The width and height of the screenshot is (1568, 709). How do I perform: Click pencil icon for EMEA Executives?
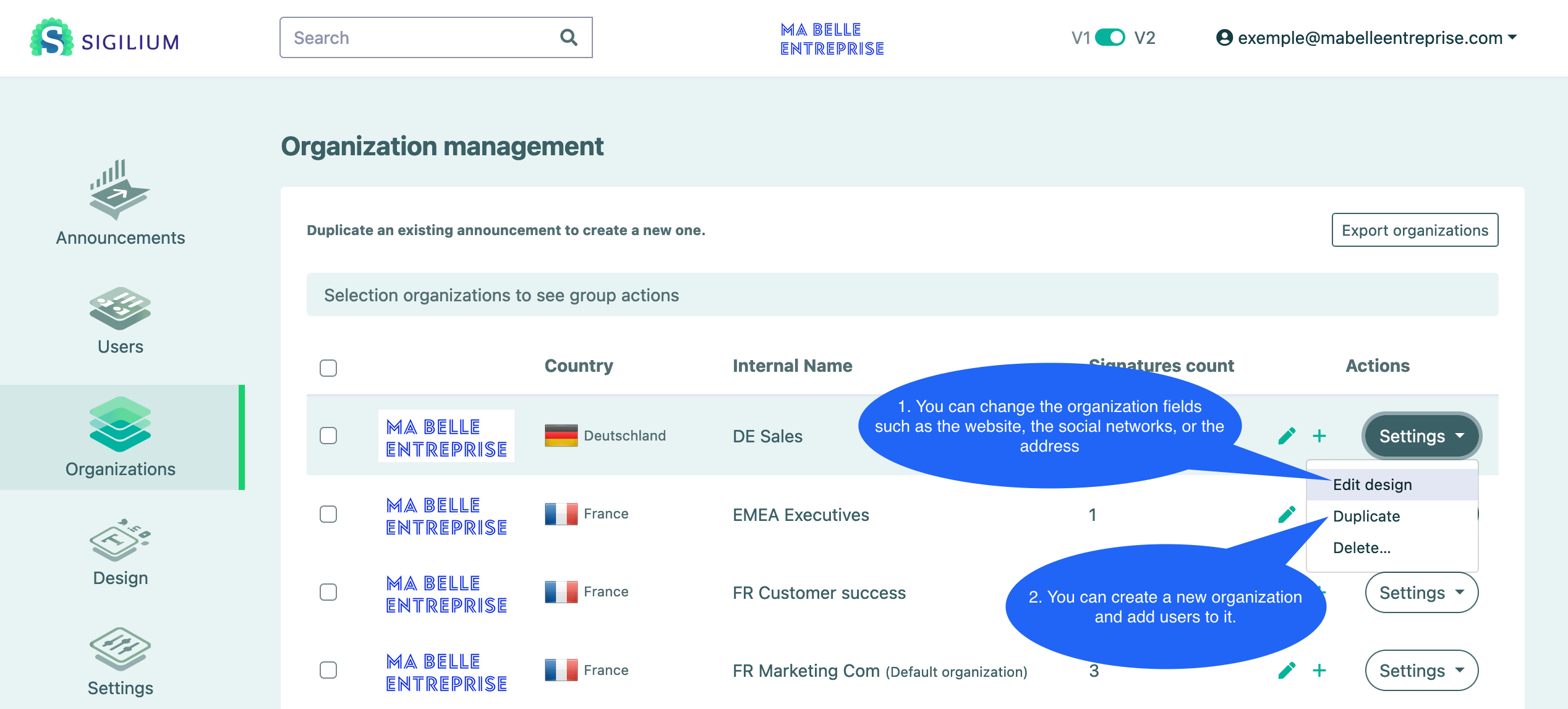1286,515
